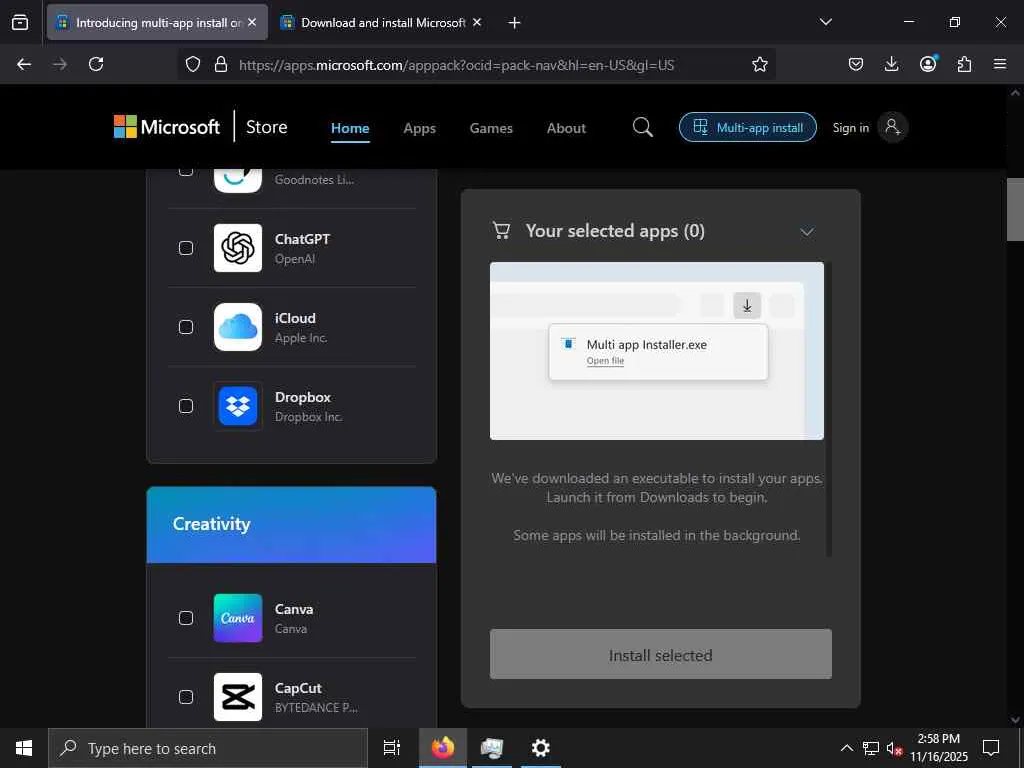
Task: Open Settings gear in the taskbar
Action: point(541,748)
